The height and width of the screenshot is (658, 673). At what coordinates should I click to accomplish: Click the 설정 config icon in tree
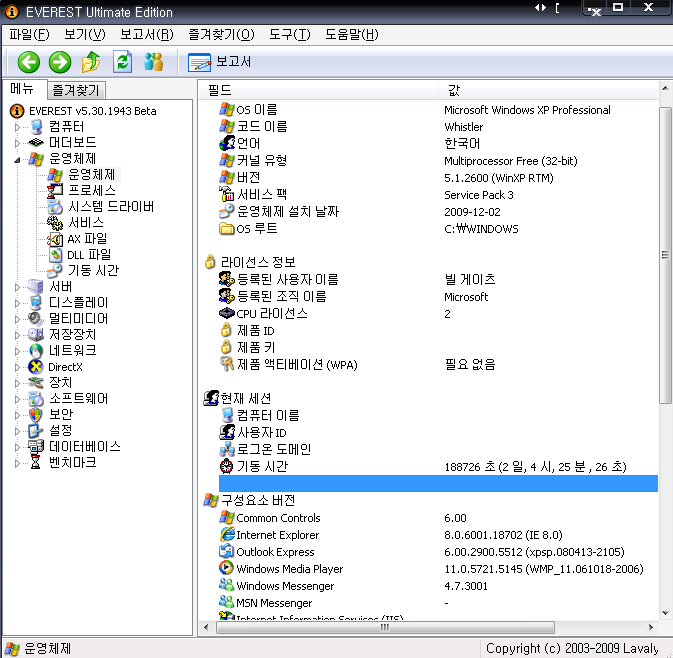(35, 431)
